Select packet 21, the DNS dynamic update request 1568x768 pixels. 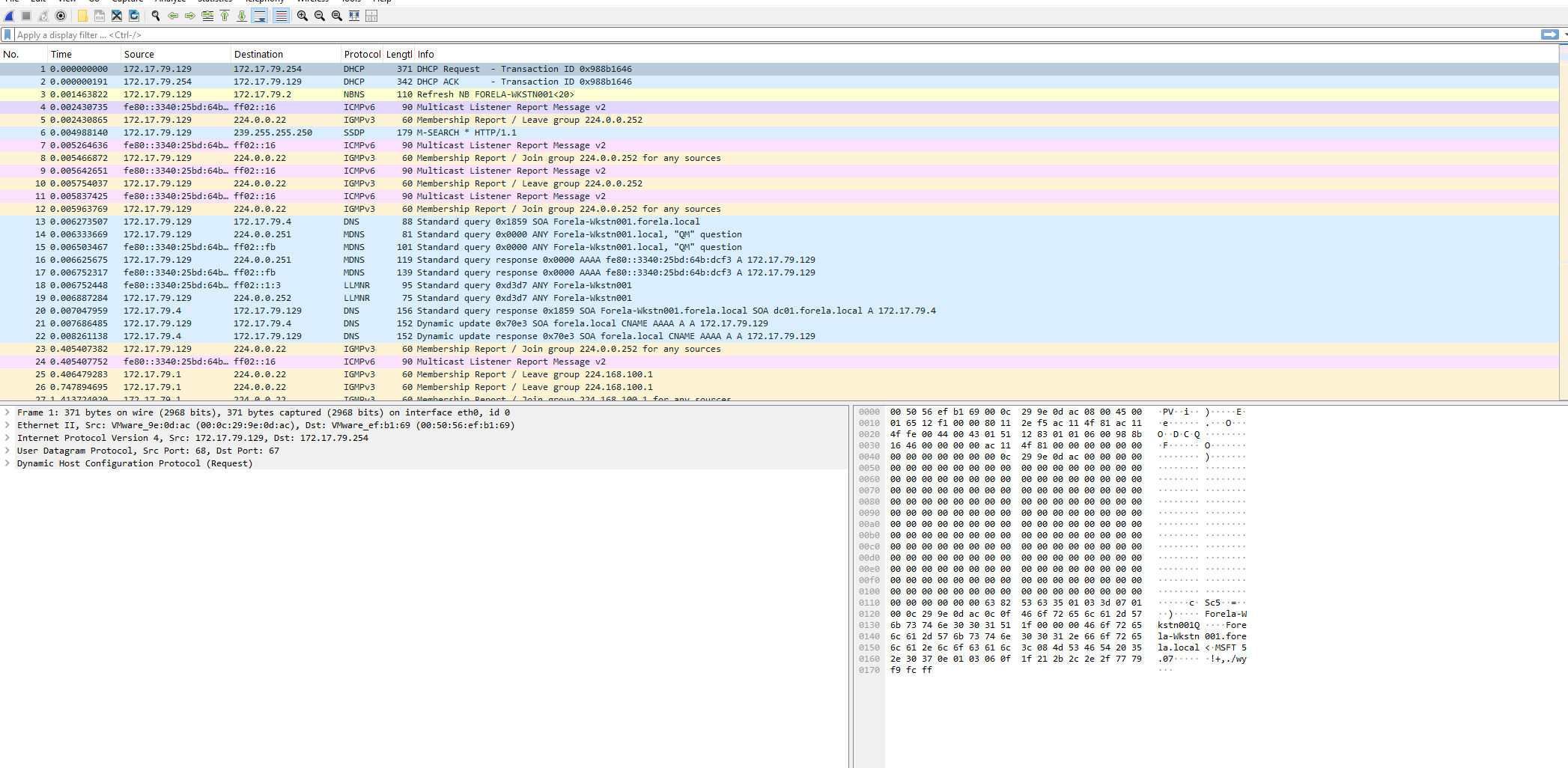tap(779, 323)
